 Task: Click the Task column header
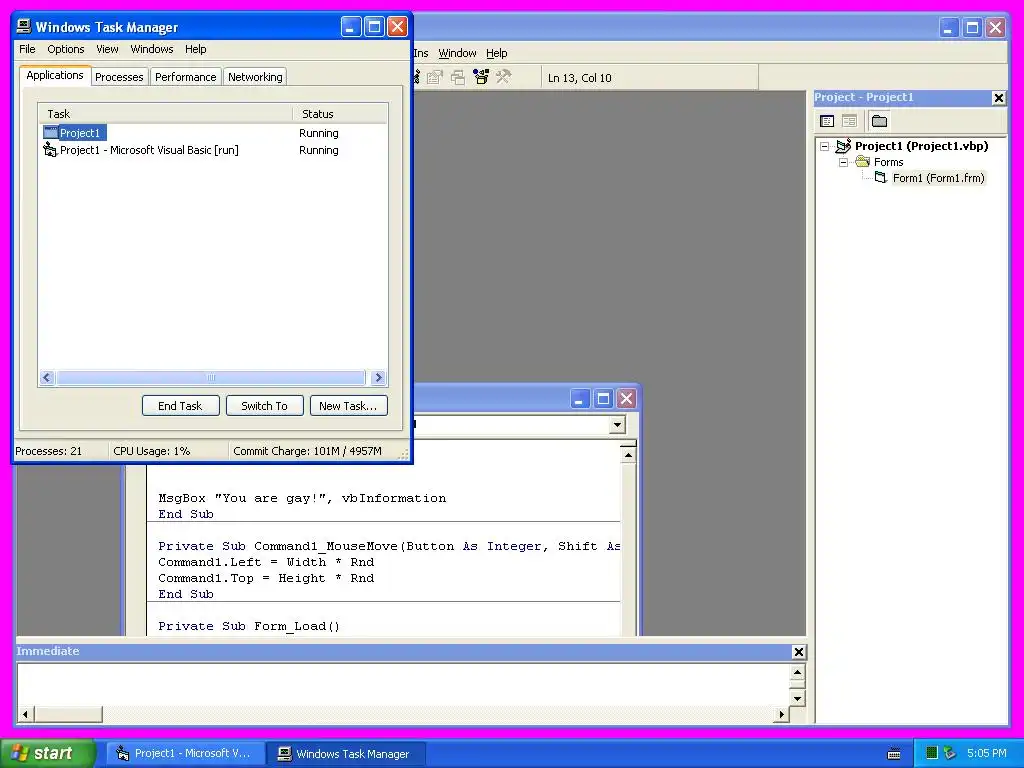tap(165, 114)
